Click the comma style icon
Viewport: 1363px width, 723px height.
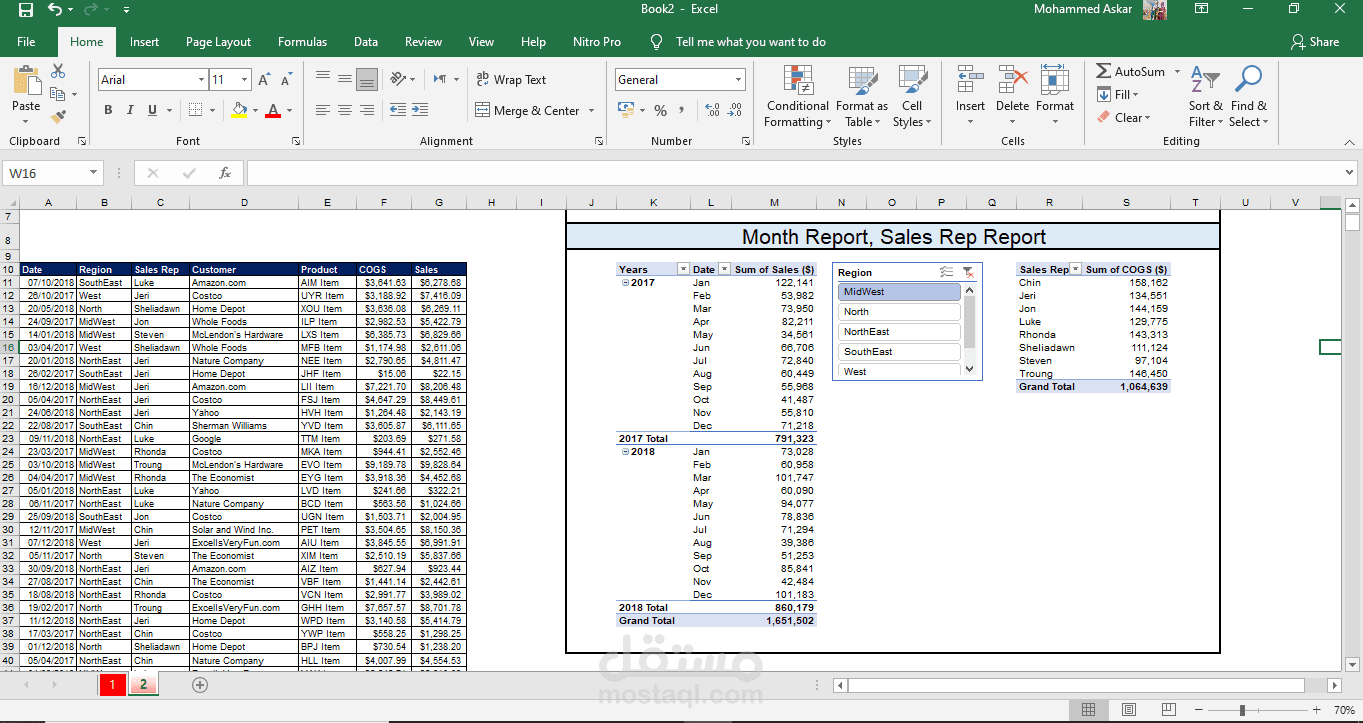coord(682,111)
